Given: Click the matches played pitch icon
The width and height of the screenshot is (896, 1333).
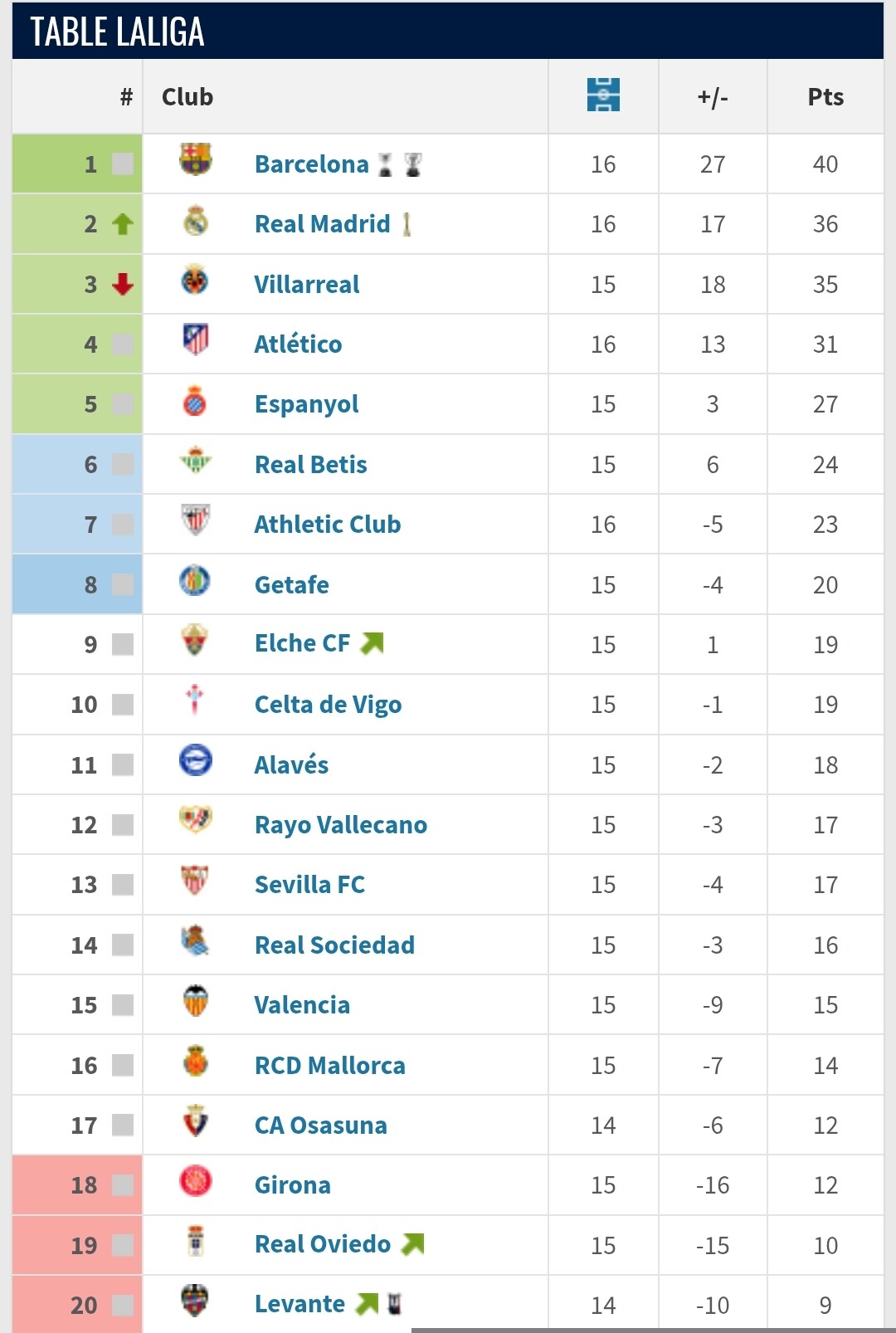Looking at the screenshot, I should point(603,95).
